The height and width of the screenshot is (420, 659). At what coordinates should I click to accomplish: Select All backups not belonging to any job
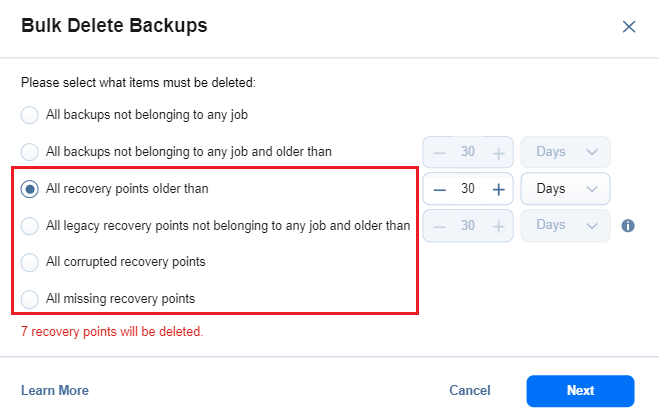(x=30, y=115)
